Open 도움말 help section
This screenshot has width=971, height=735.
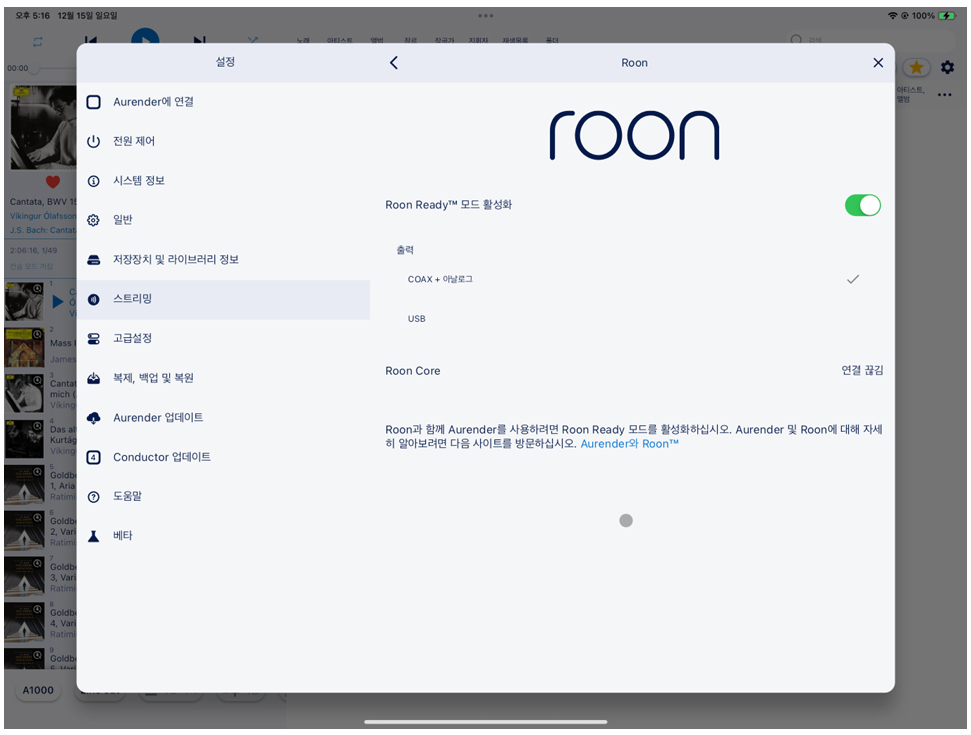pyautogui.click(x=224, y=497)
